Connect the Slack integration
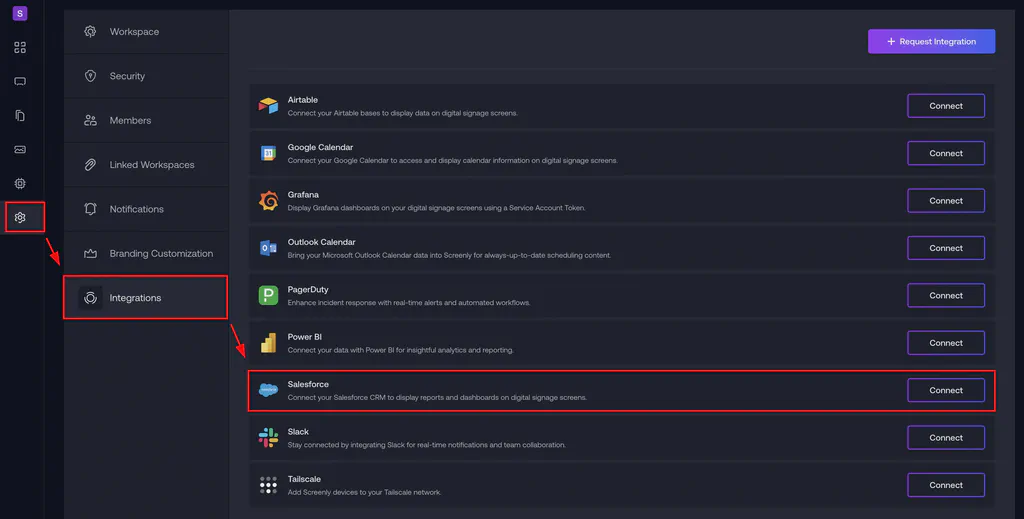 tap(946, 437)
